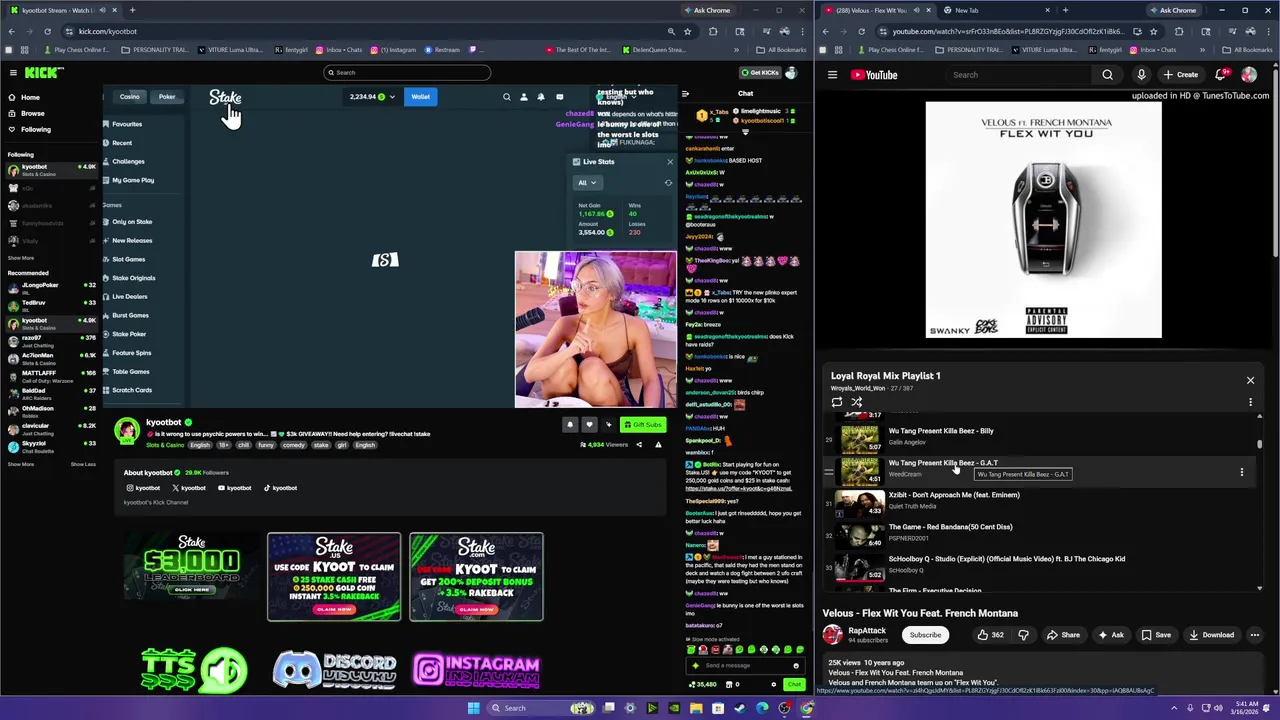This screenshot has width=1280, height=720.
Task: Open the Discord panel image
Action: (x=335, y=669)
